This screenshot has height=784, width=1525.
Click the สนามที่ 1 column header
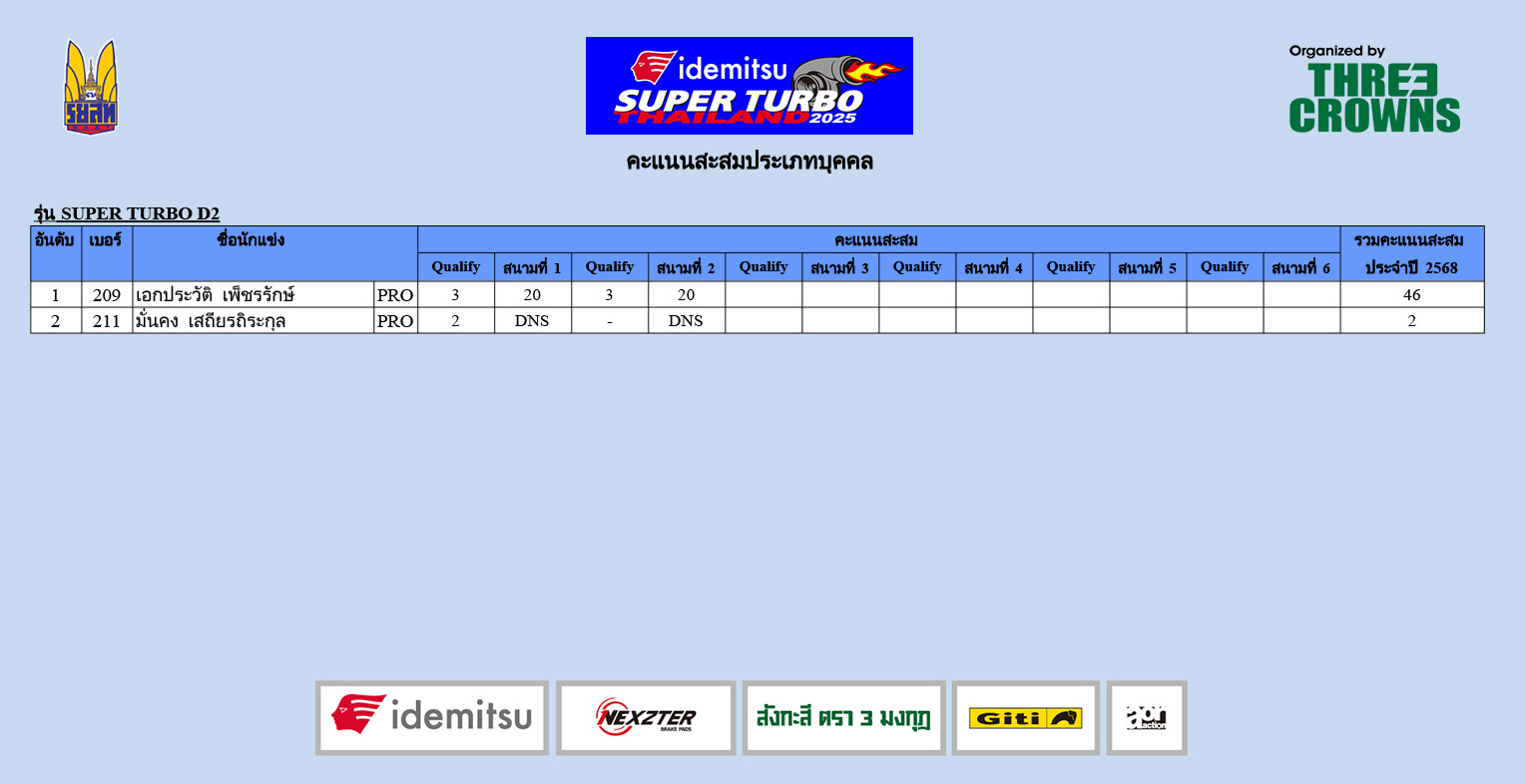click(x=532, y=267)
